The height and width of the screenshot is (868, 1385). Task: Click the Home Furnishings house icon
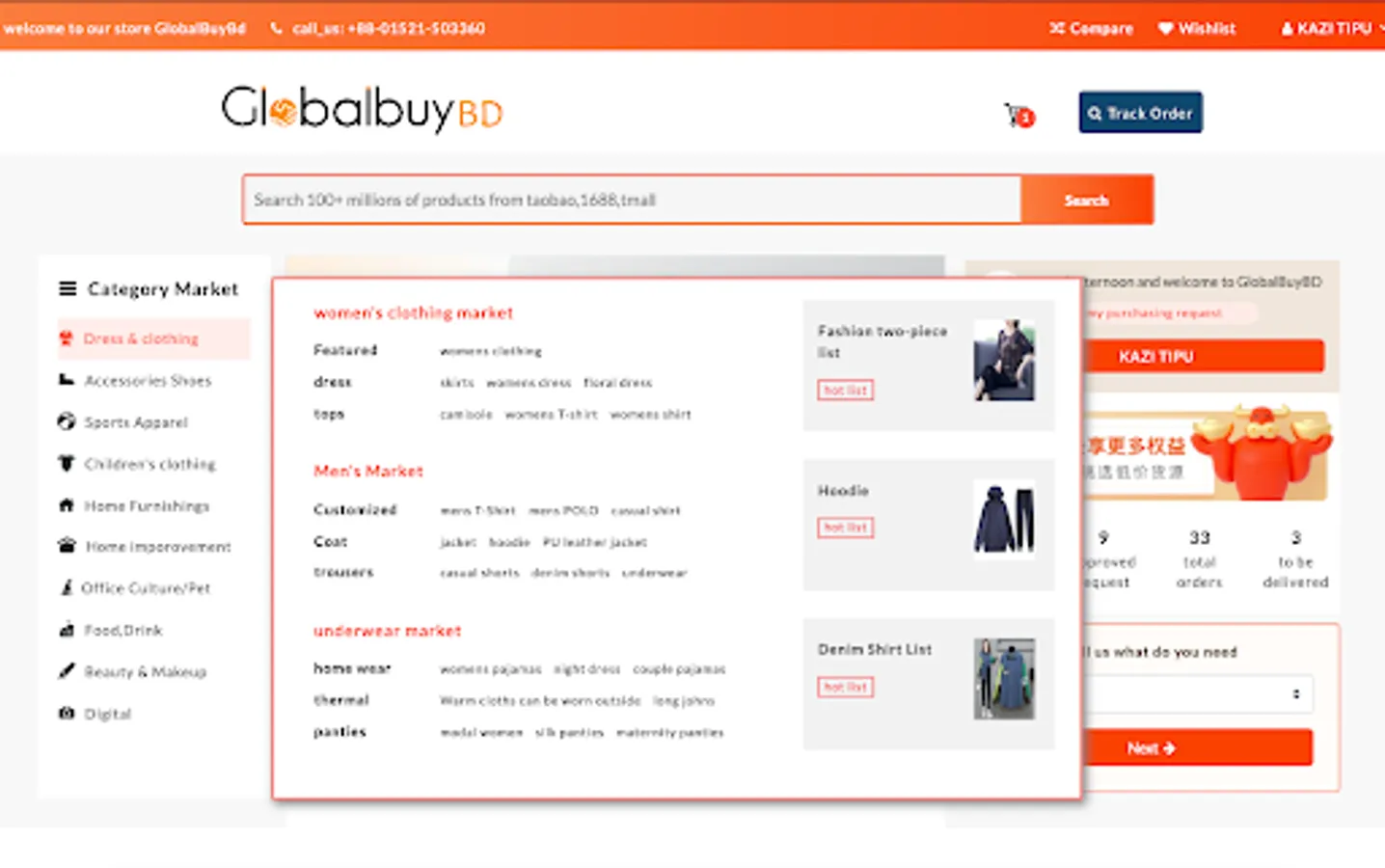(x=66, y=505)
